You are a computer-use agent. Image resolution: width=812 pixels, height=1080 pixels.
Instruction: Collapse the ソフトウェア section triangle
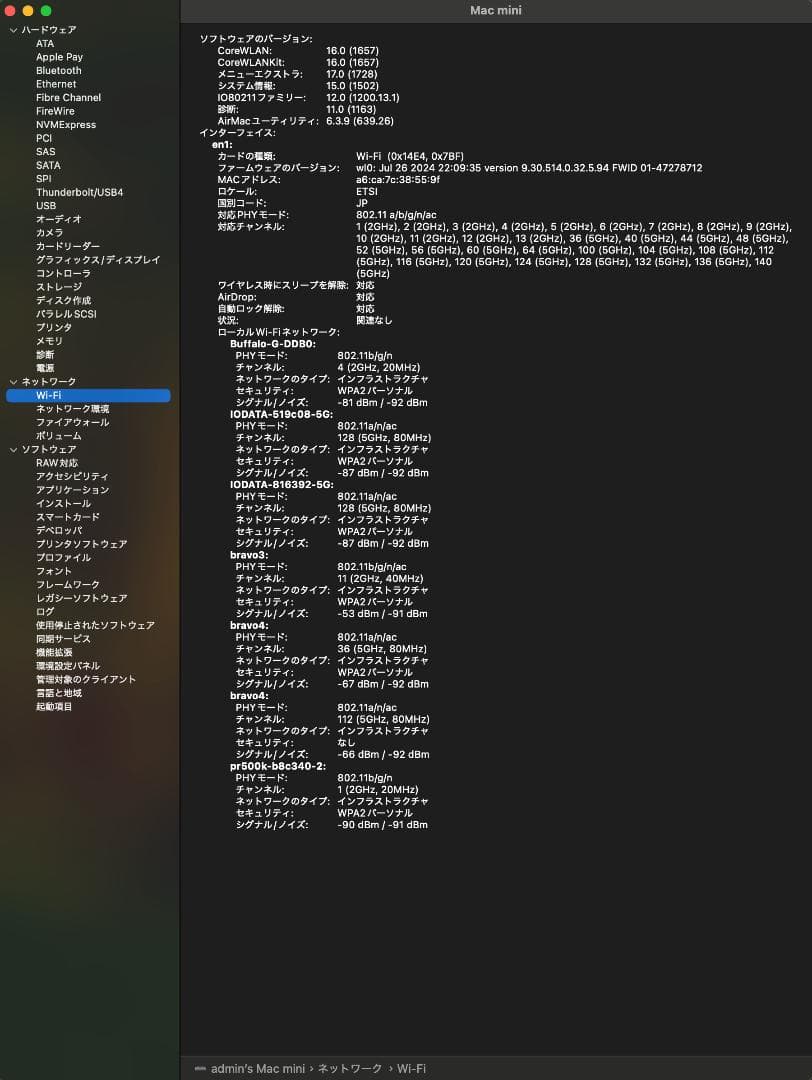(13, 450)
